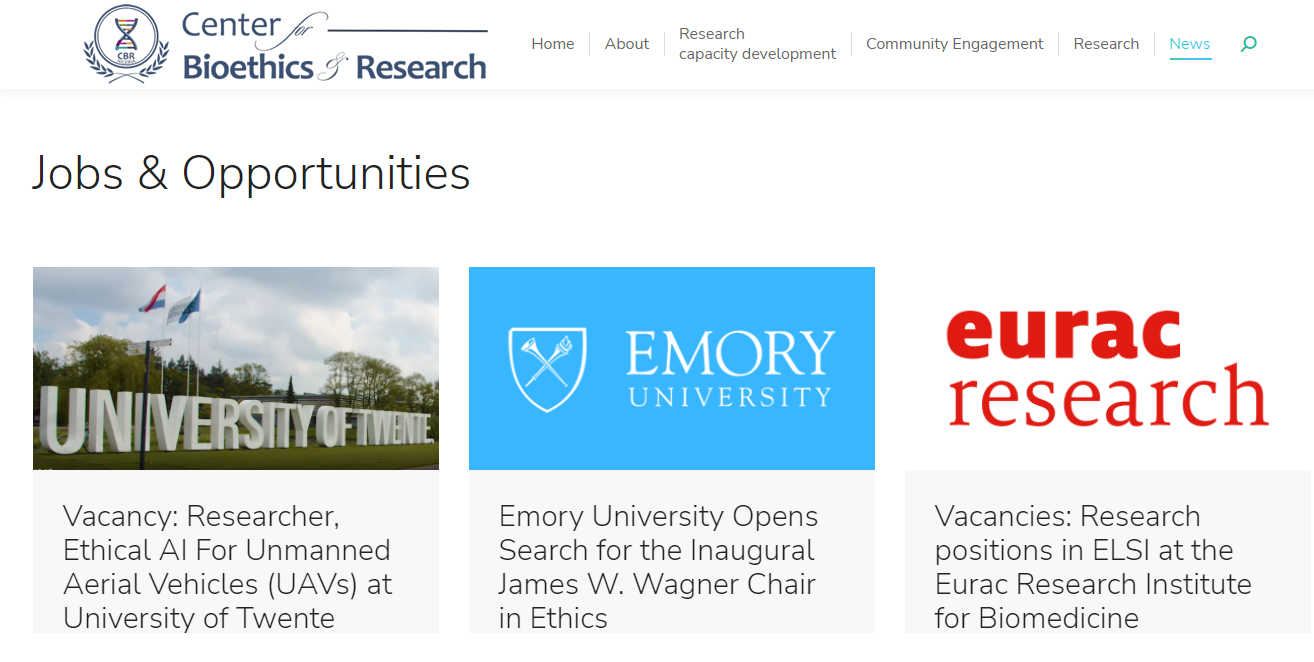The width and height of the screenshot is (1314, 662).
Task: Open the Community Engagement menu
Action: (954, 44)
